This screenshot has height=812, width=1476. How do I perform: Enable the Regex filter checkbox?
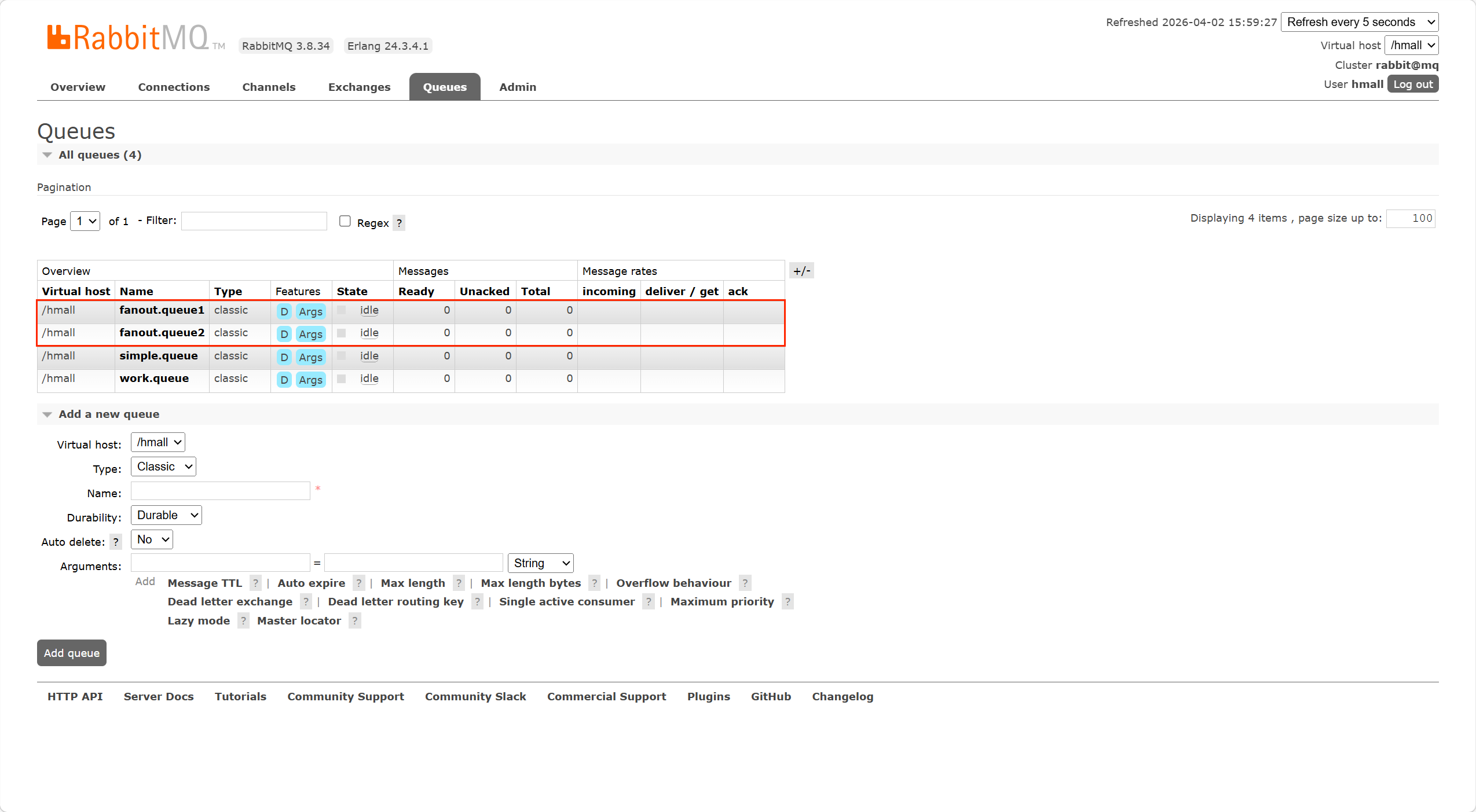[x=345, y=221]
